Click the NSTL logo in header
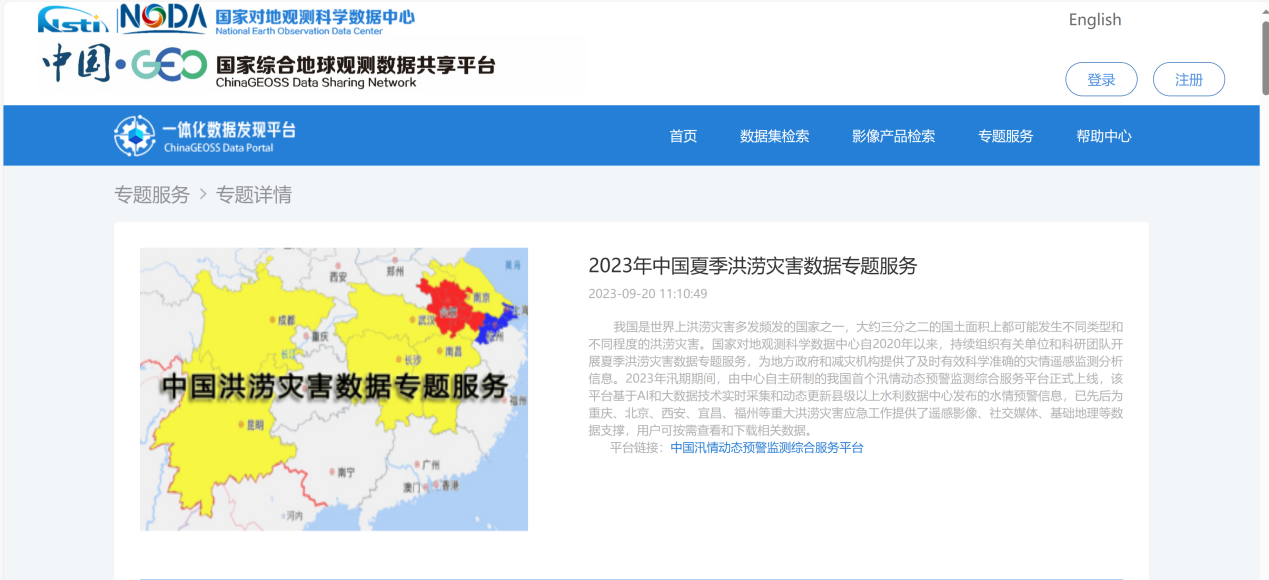 75,19
